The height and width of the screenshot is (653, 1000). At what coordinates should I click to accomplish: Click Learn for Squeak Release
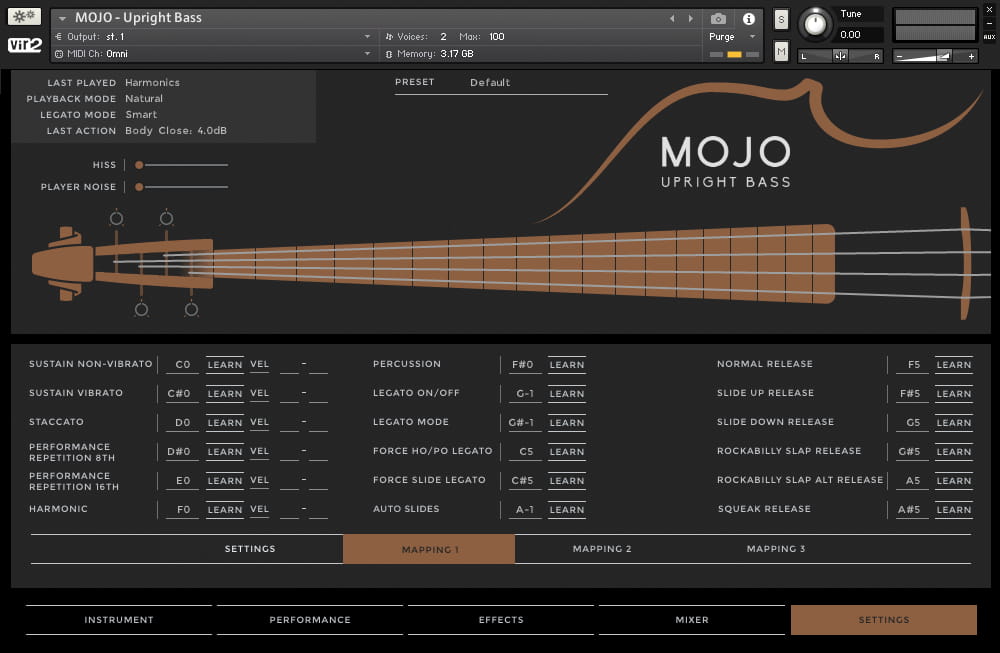pos(953,510)
